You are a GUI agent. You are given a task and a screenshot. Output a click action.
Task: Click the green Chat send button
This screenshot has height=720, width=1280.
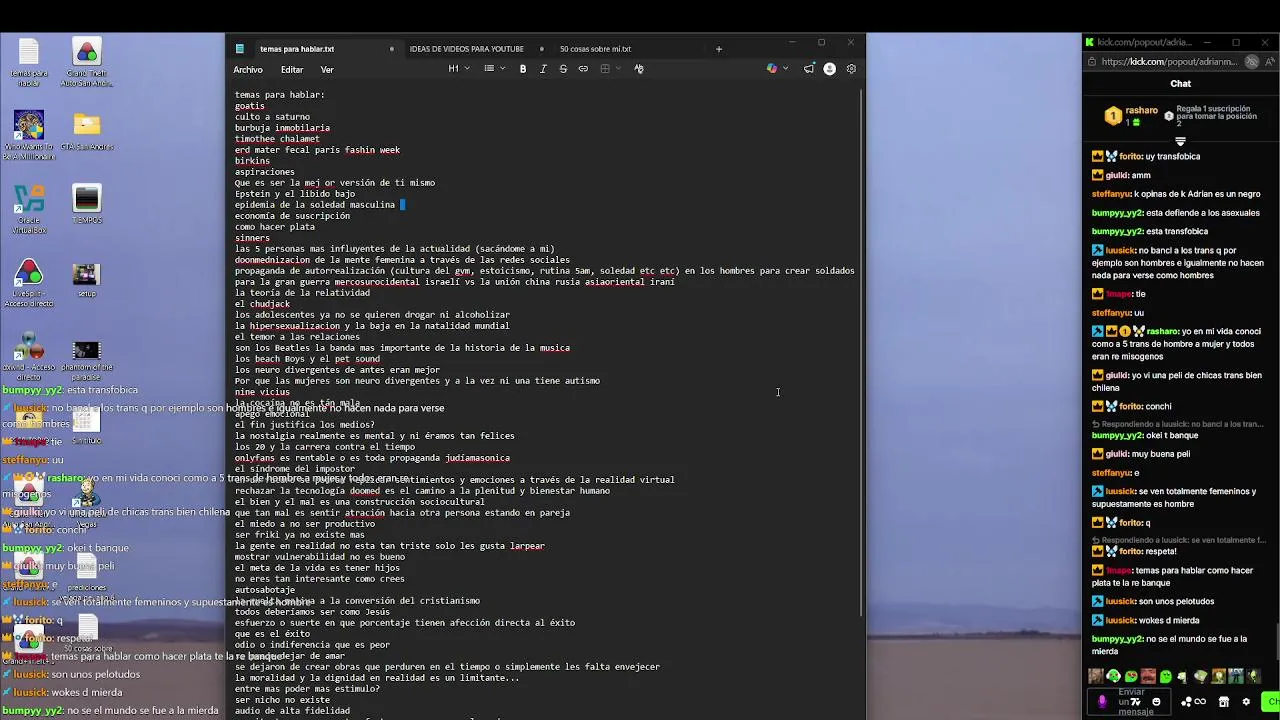click(x=1270, y=702)
